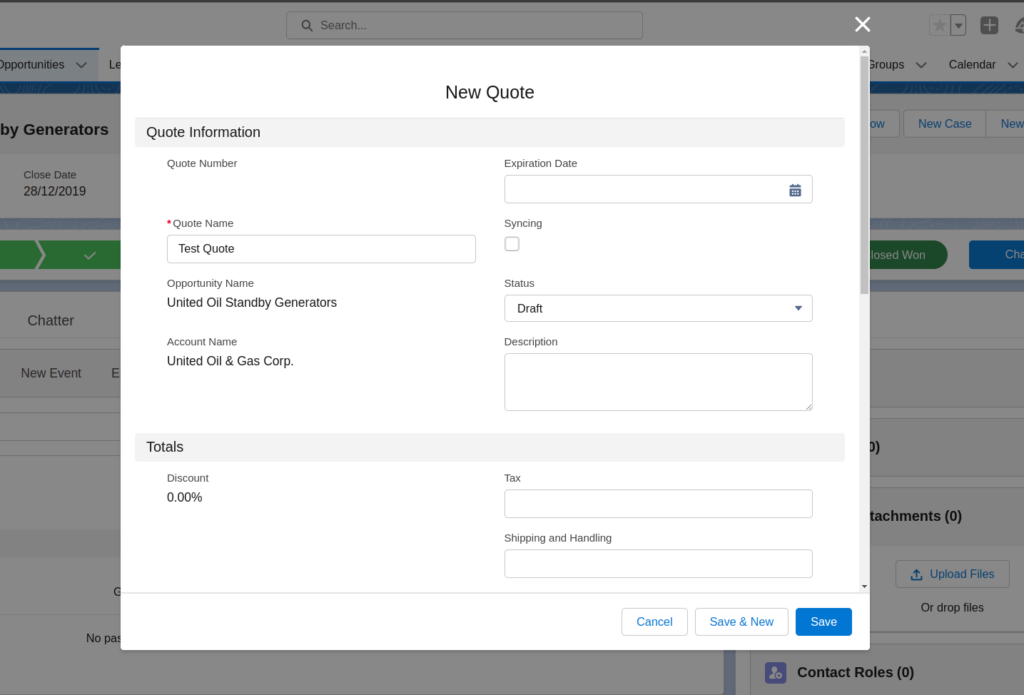Click into the Quote Name field
Viewport: 1024px width, 695px height.
coord(321,249)
